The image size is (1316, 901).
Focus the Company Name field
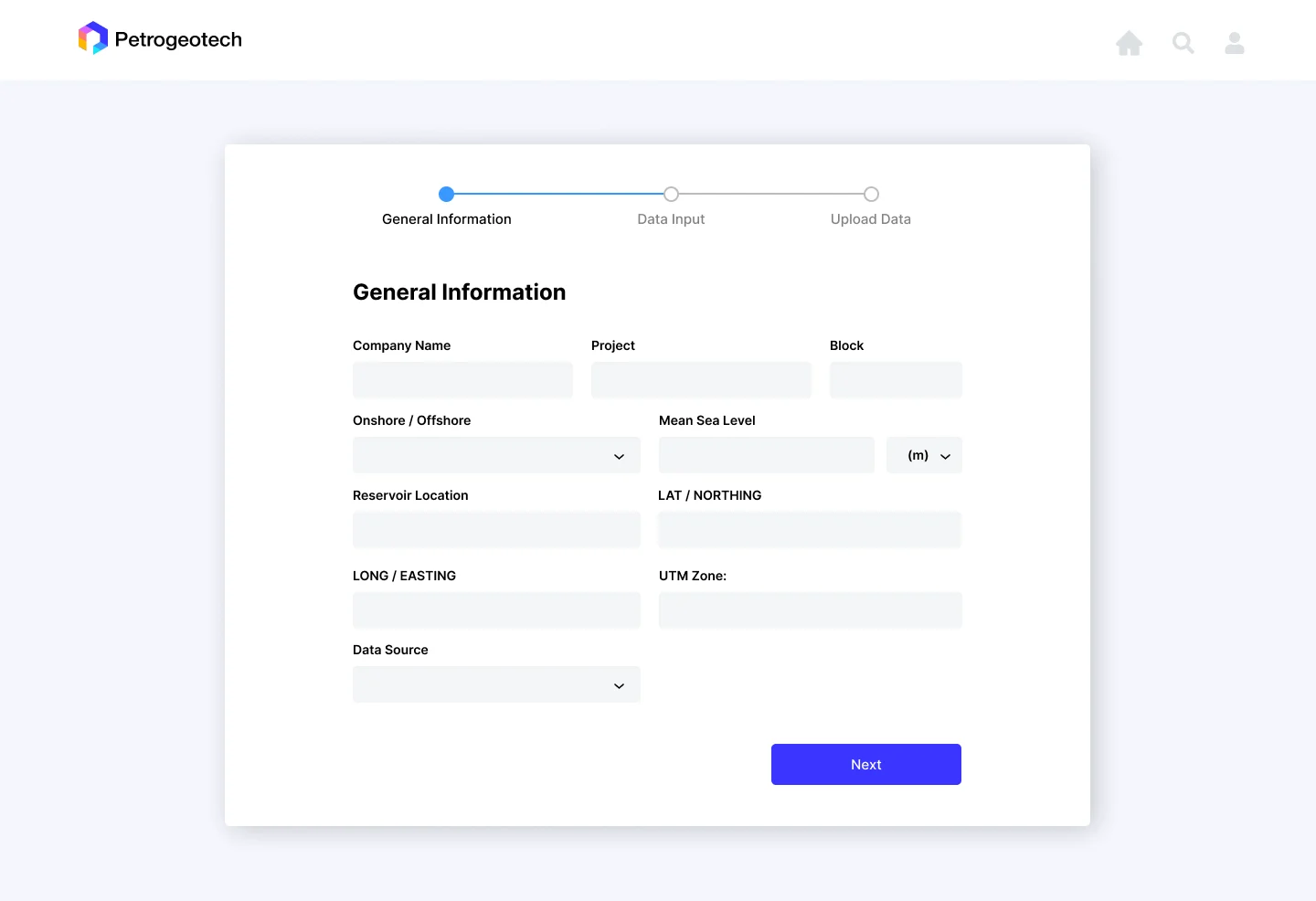[462, 380]
